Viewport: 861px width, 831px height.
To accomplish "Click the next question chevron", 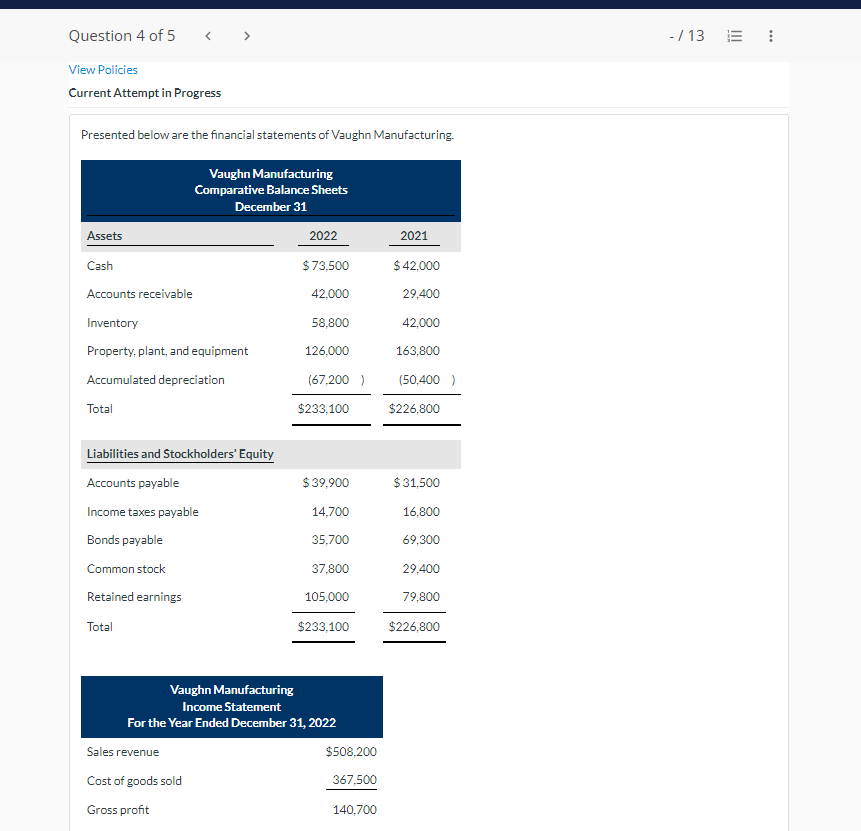I will pyautogui.click(x=246, y=35).
